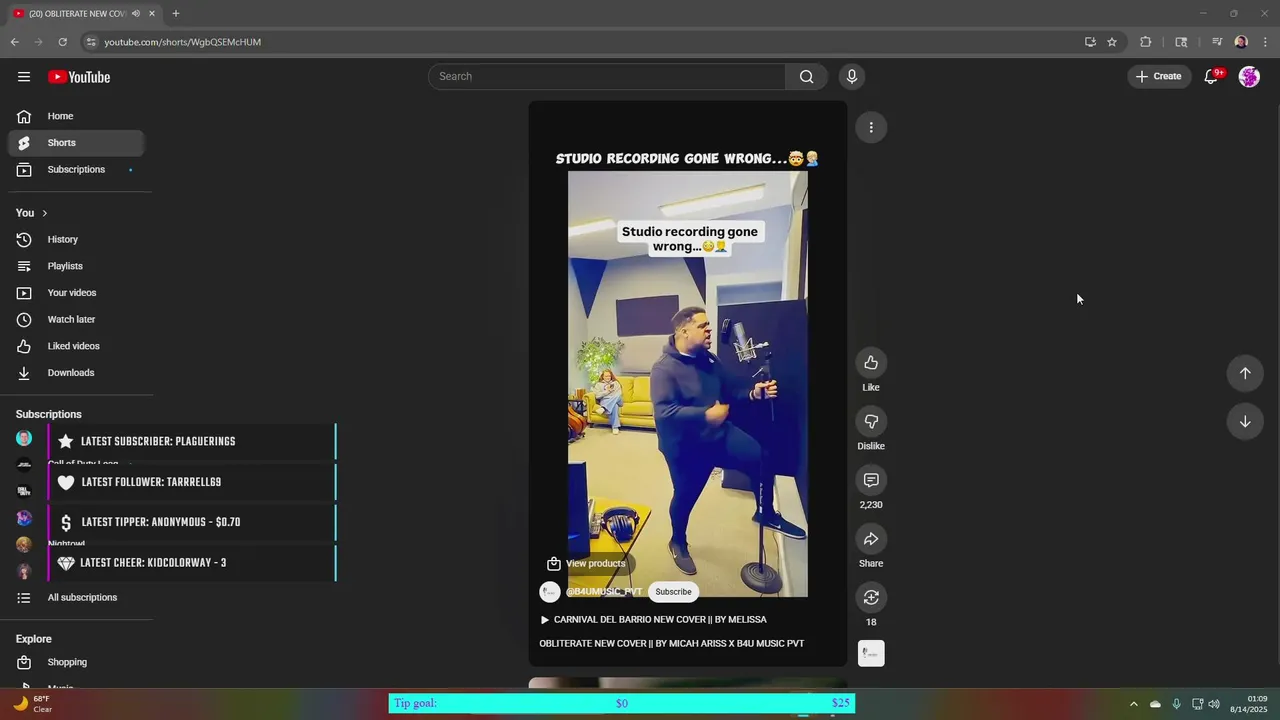Open the site info icon left of URL
The width and height of the screenshot is (1280, 720).
click(x=91, y=42)
